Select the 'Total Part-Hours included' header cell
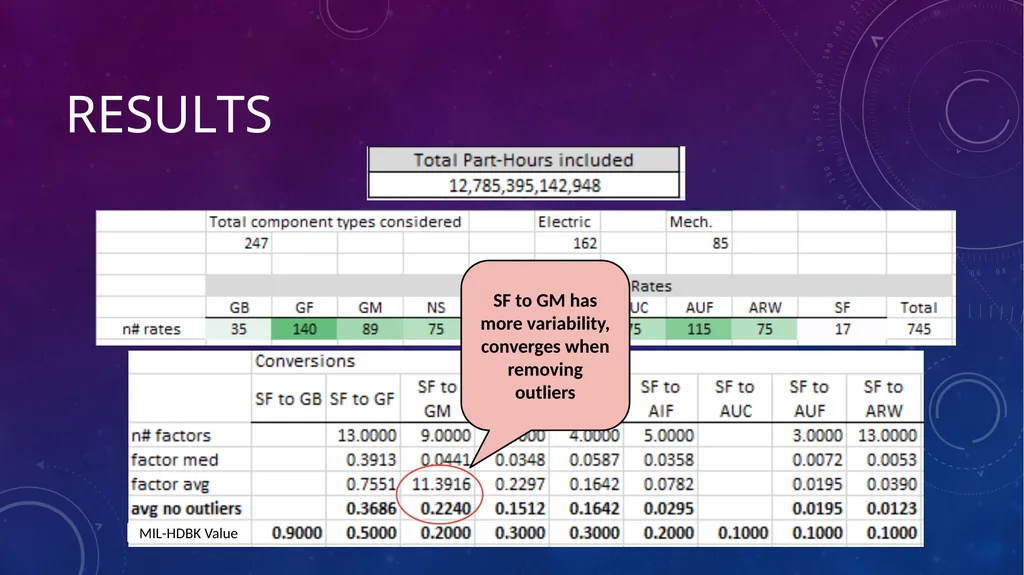This screenshot has width=1024, height=575. [x=524, y=160]
